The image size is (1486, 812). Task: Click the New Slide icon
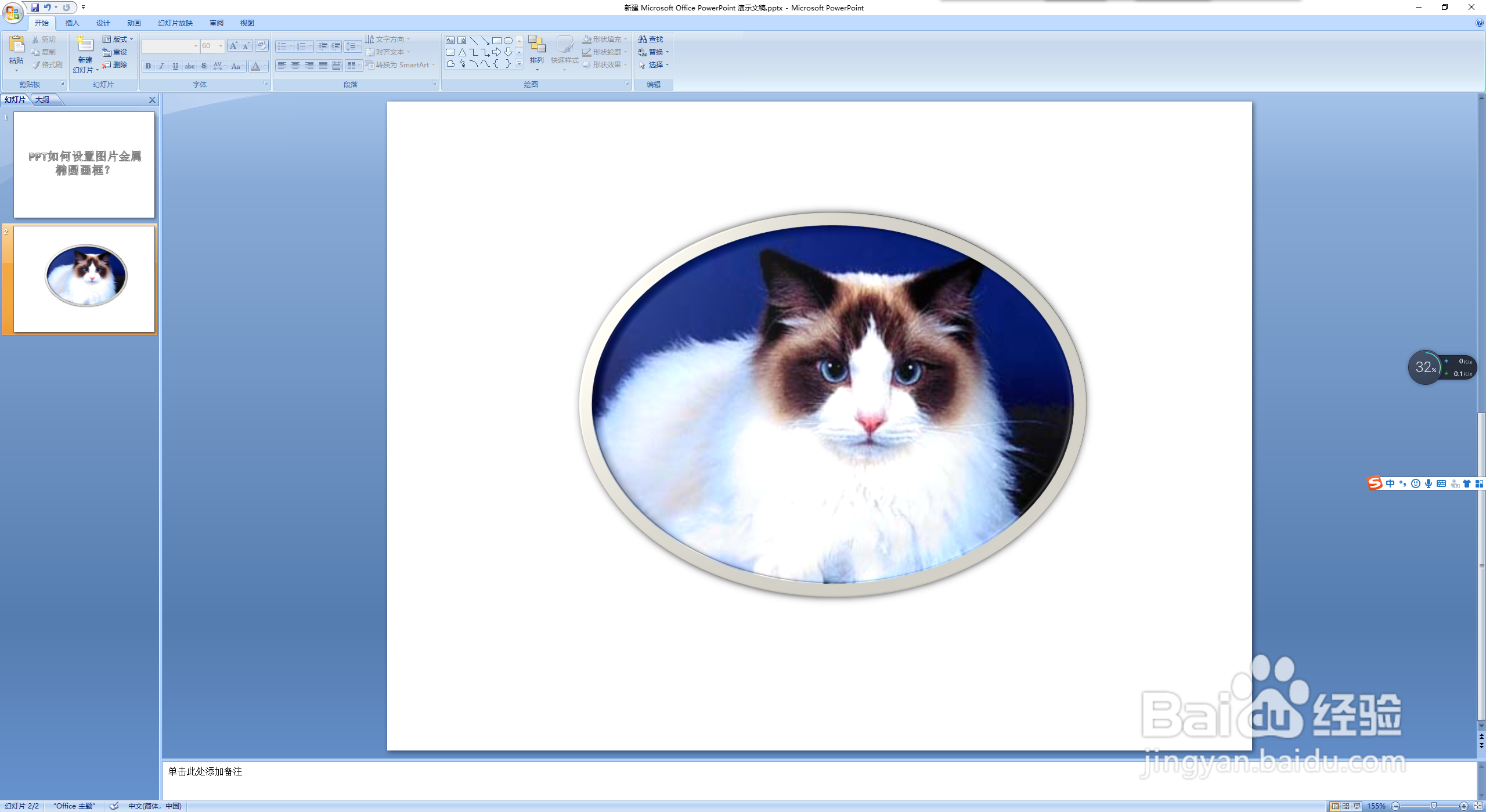(85, 45)
